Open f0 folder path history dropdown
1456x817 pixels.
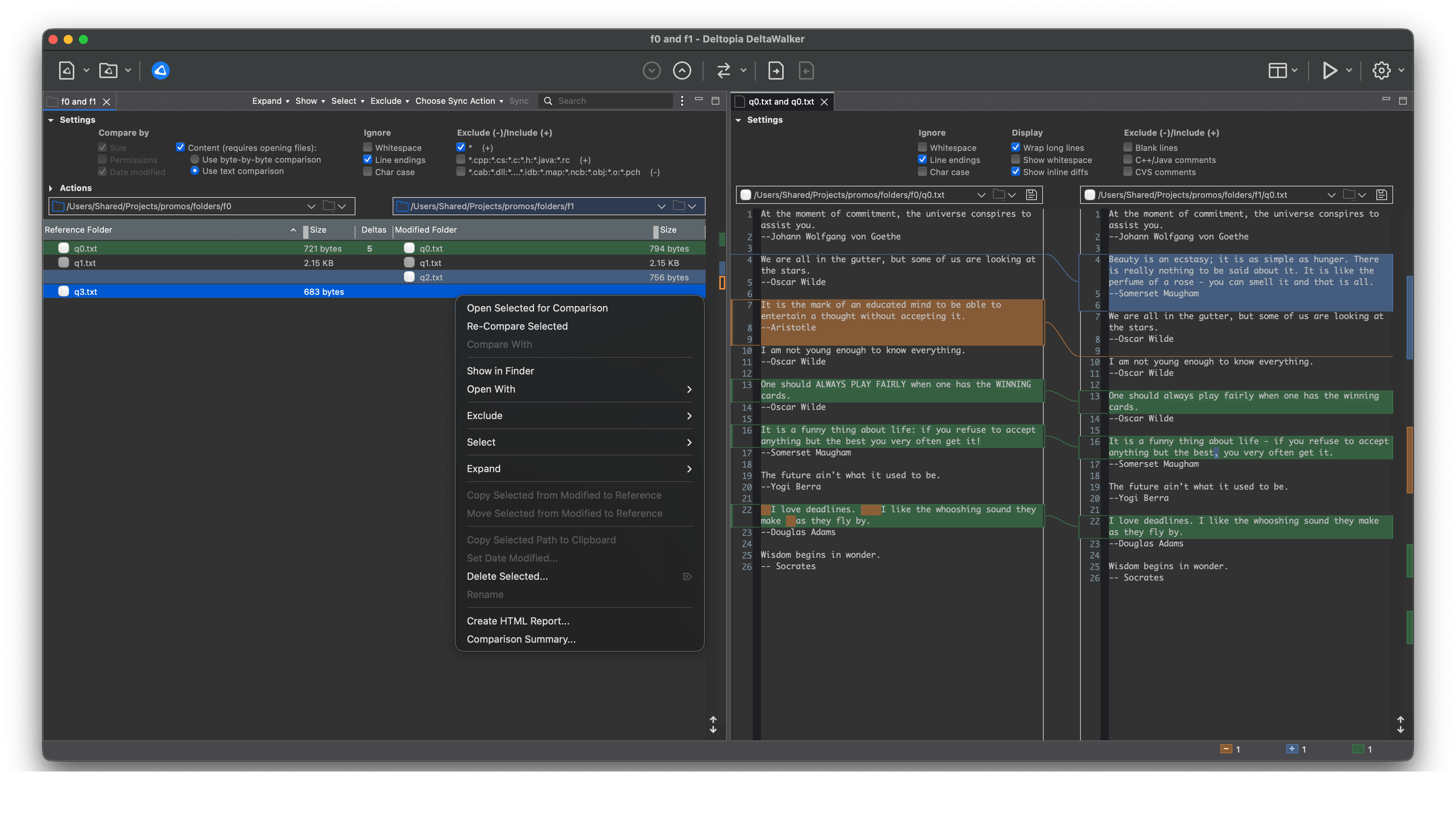pyautogui.click(x=311, y=206)
